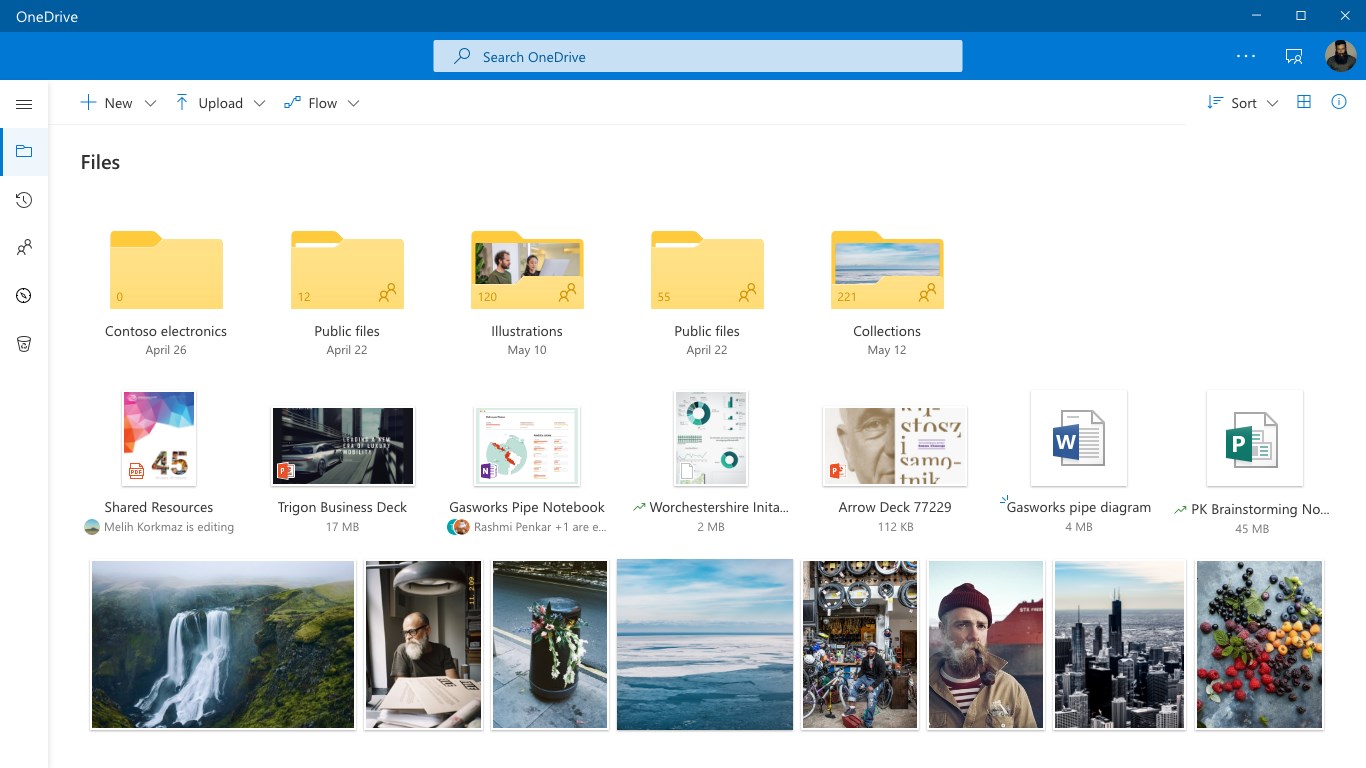Click the Search OneDrive field
Viewport: 1366px width, 768px height.
click(x=698, y=56)
